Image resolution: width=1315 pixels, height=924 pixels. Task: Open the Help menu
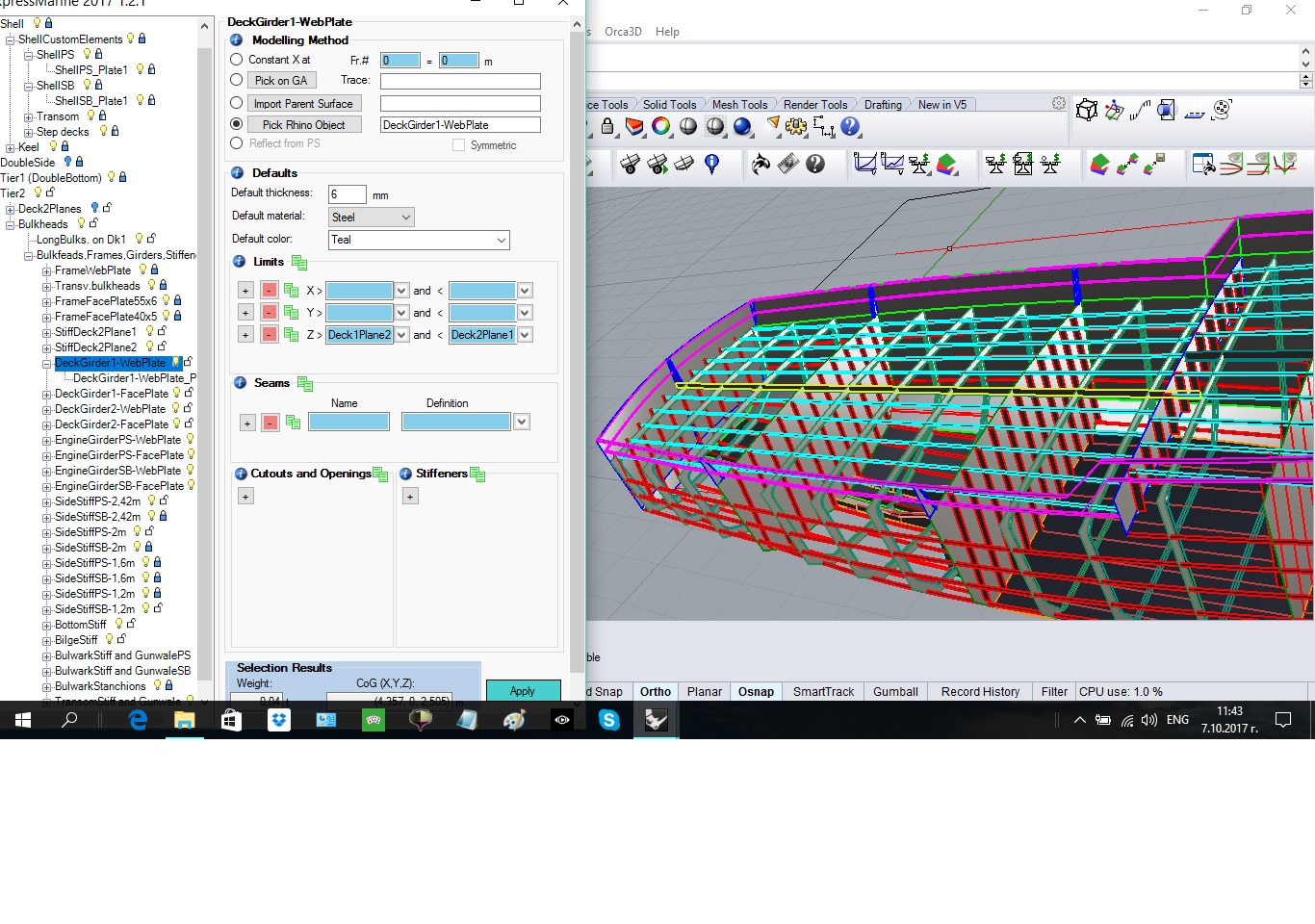pos(667,32)
